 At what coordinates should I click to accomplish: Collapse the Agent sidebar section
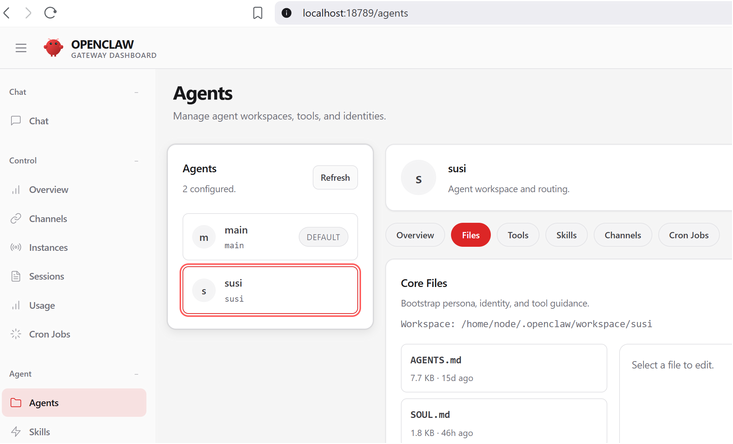(x=137, y=374)
